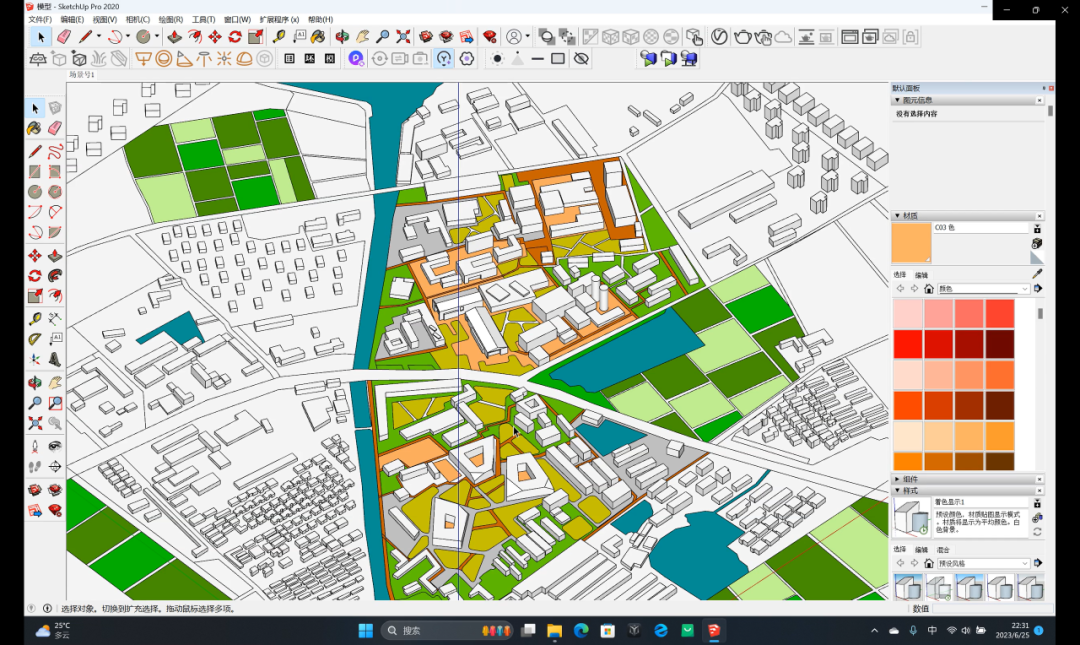Choose the Paint Bucket tool in top toolbar
The image size is (1080, 645).
[x=317, y=37]
